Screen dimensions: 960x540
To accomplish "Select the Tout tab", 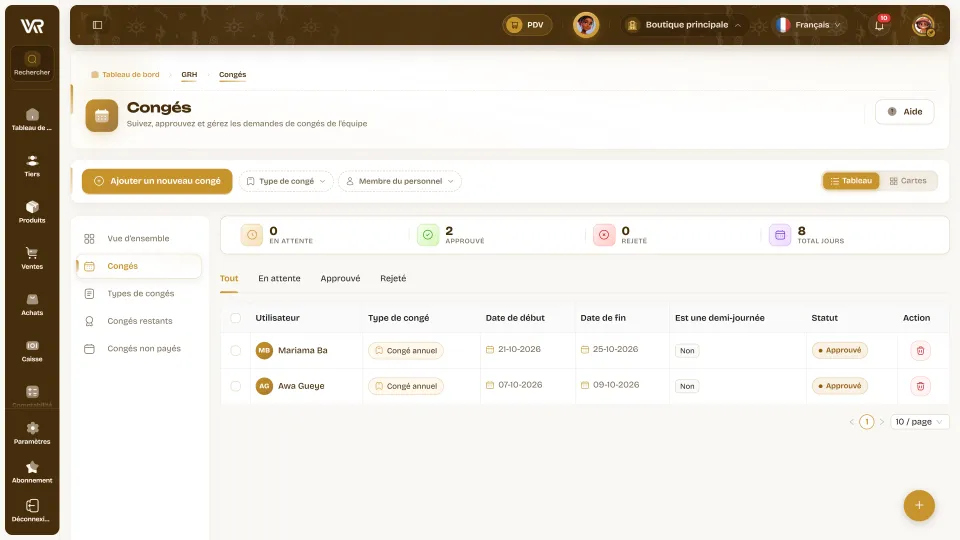I will click(229, 279).
